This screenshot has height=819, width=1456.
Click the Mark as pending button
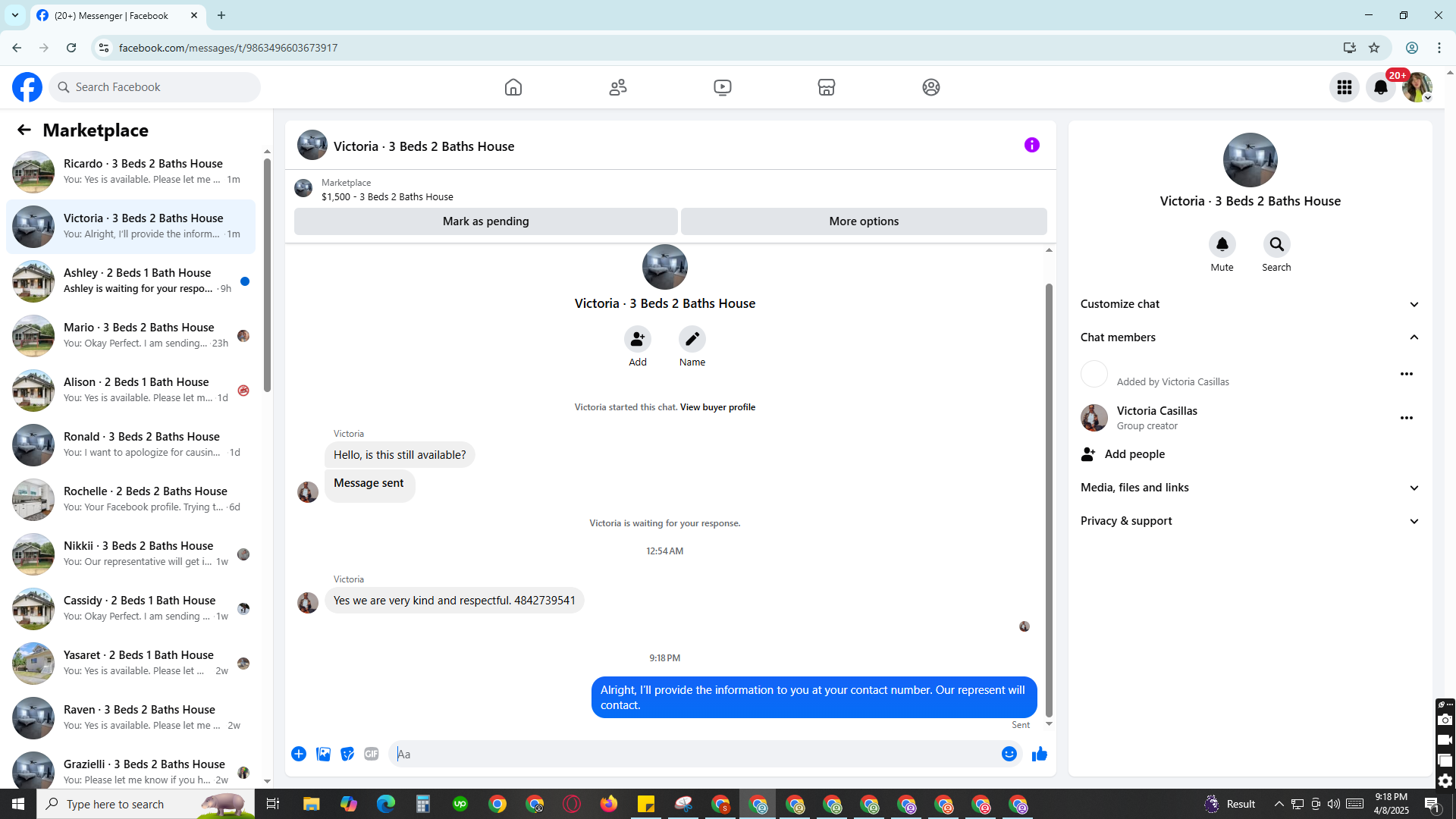(x=485, y=221)
